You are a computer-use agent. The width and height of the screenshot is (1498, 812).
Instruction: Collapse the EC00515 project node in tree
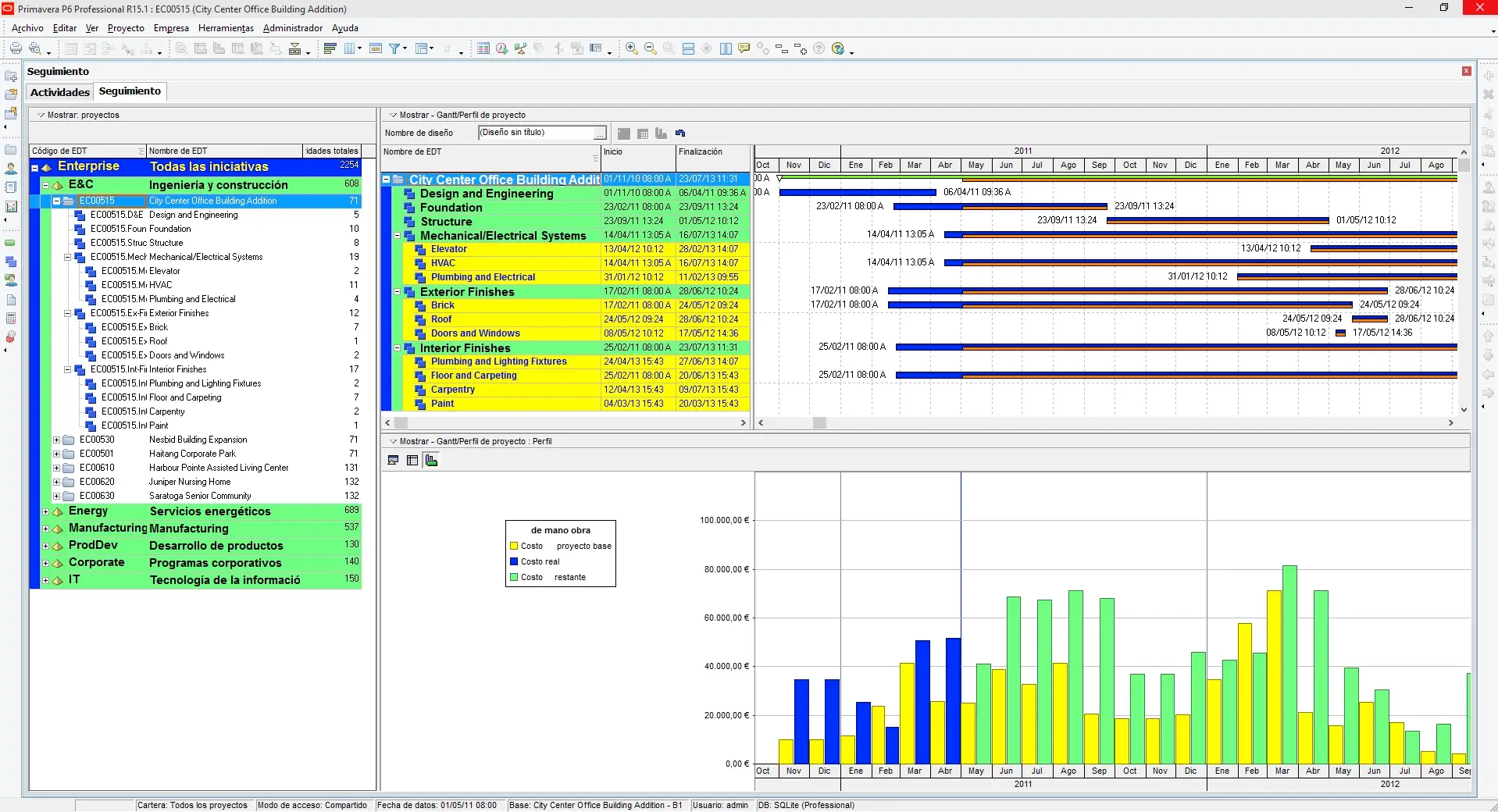click(x=56, y=201)
